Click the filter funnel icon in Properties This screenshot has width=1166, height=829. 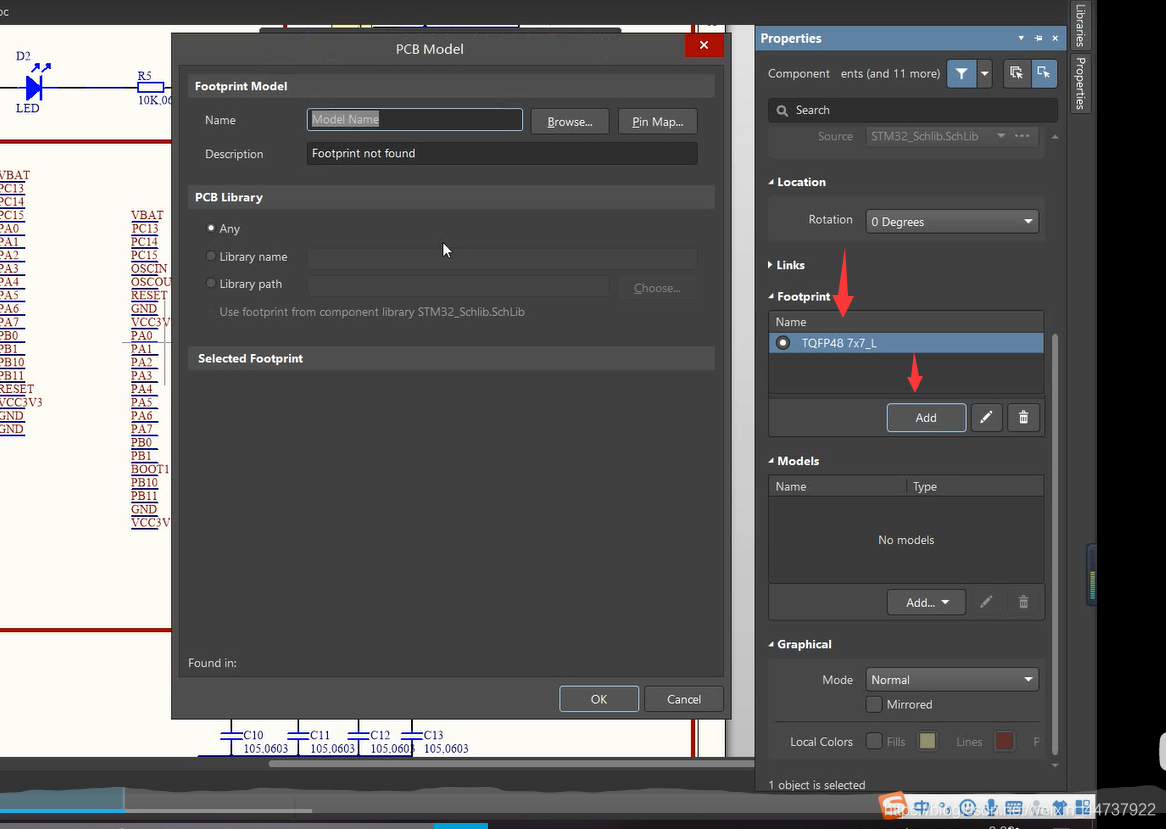[961, 73]
